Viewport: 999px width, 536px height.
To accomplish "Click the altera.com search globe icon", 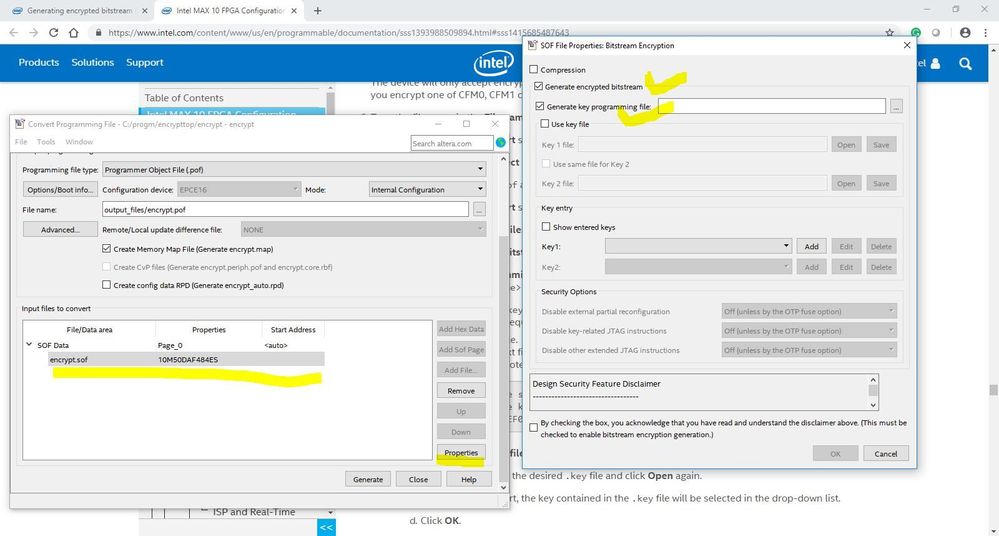I will pos(501,143).
